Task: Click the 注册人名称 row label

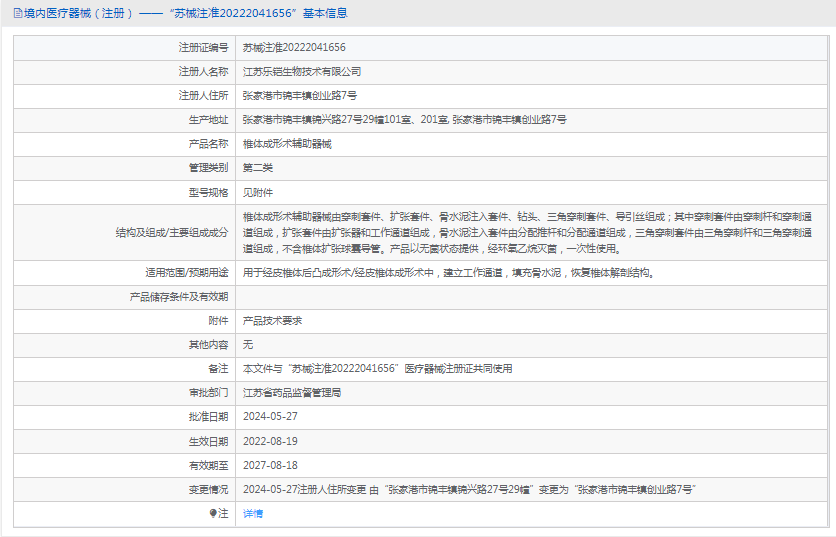Action: [x=203, y=71]
